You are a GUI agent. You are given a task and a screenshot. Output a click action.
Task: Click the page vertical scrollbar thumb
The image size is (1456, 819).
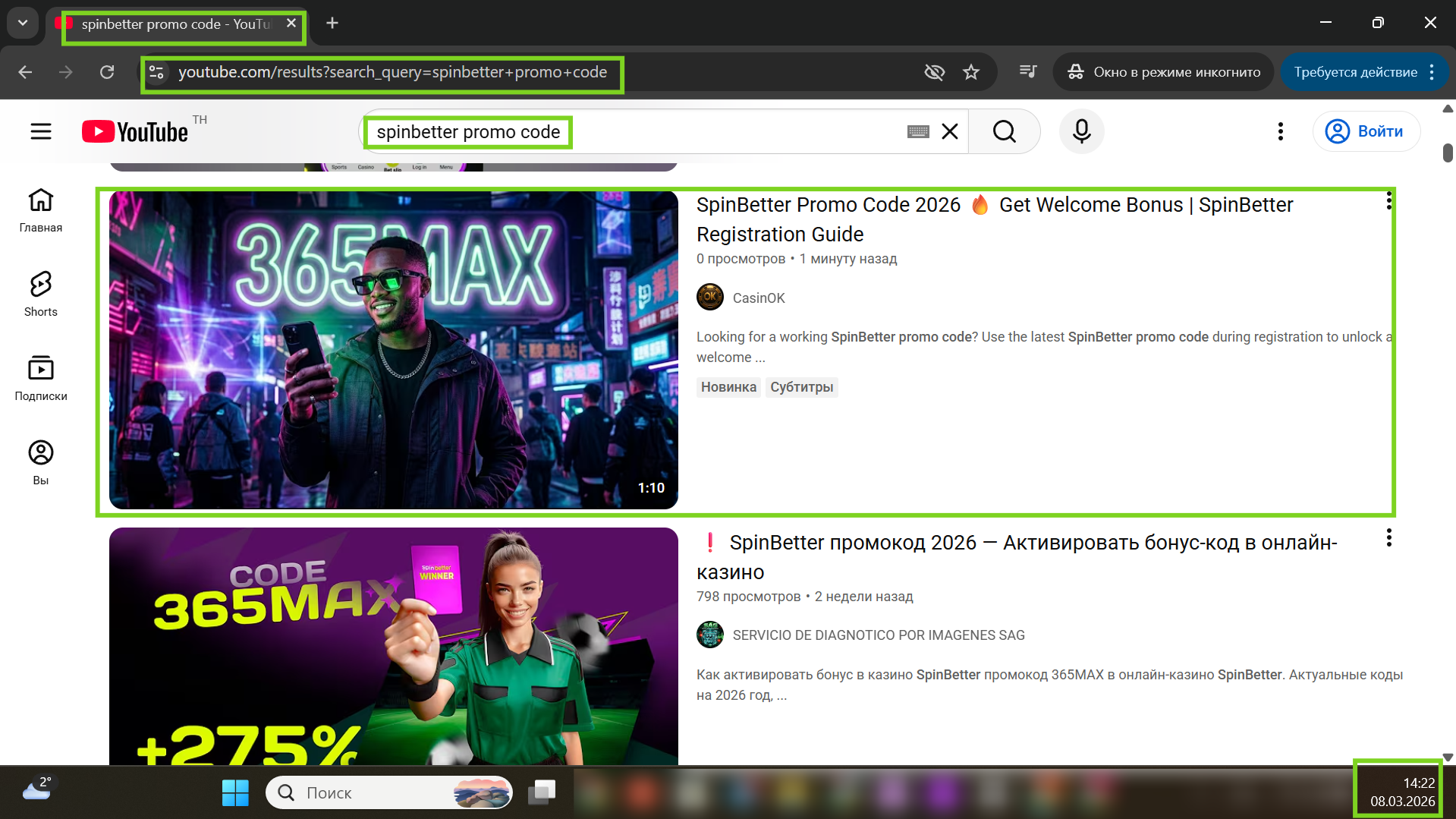point(1448,153)
